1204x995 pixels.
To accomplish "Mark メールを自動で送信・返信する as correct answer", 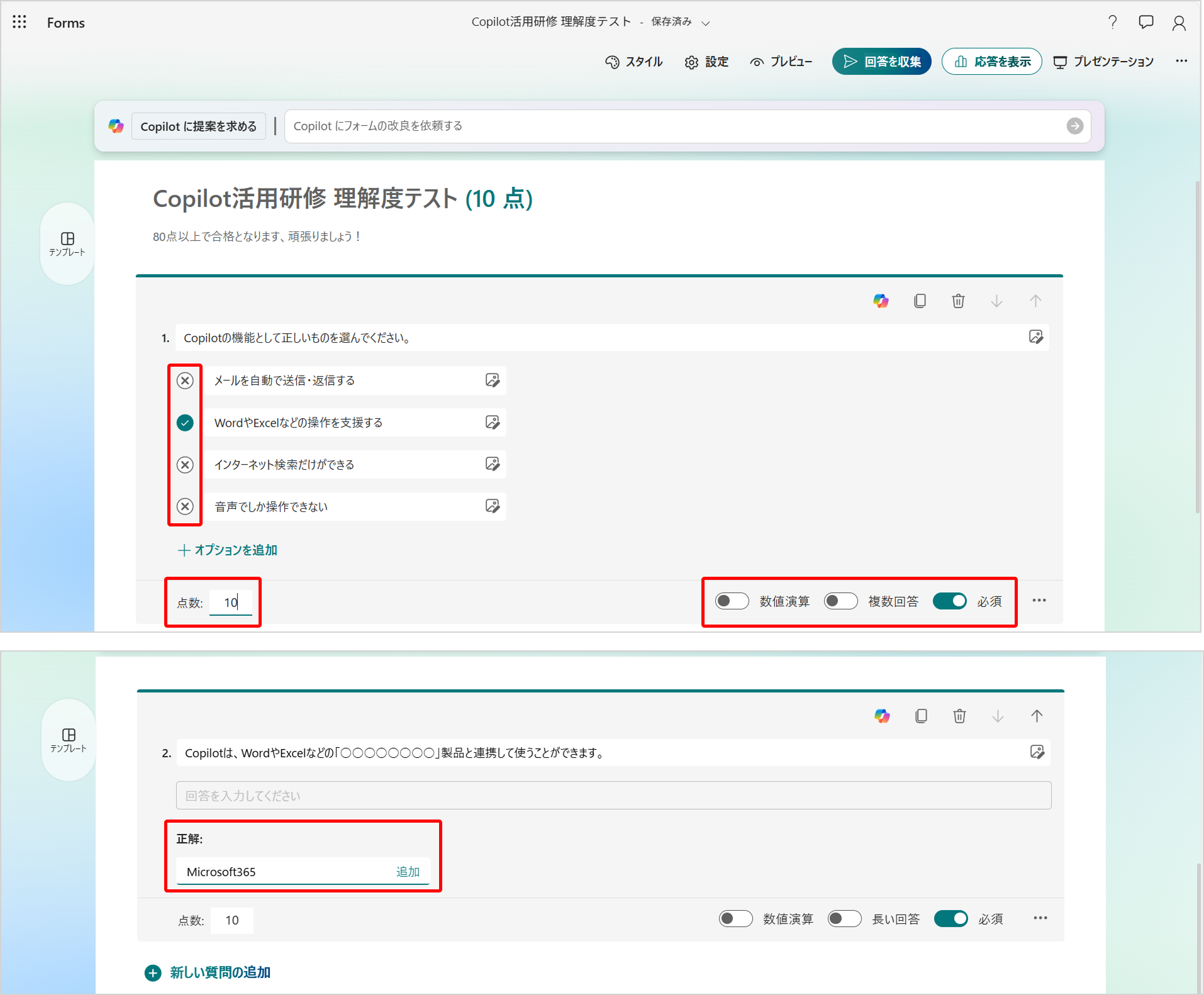I will pos(185,381).
